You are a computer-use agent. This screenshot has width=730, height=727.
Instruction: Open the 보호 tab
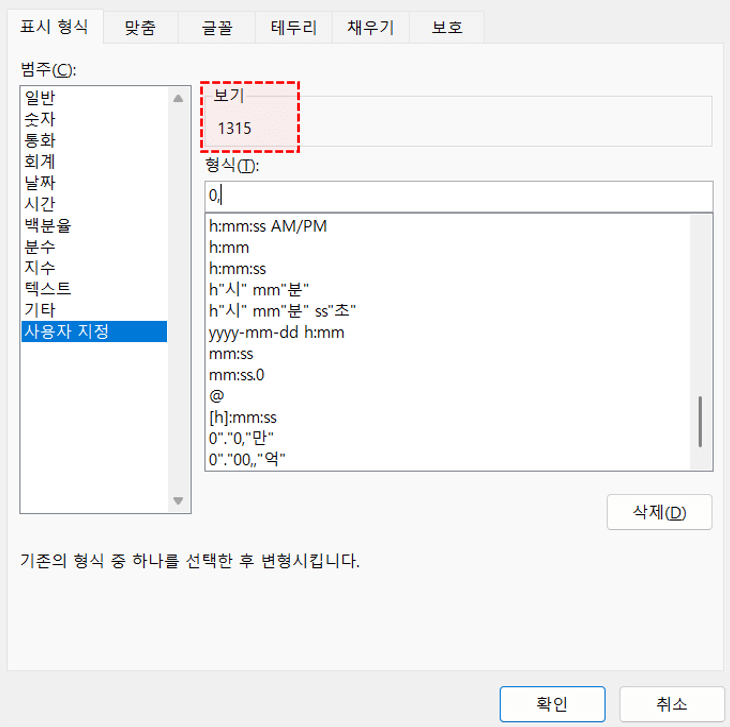[446, 27]
